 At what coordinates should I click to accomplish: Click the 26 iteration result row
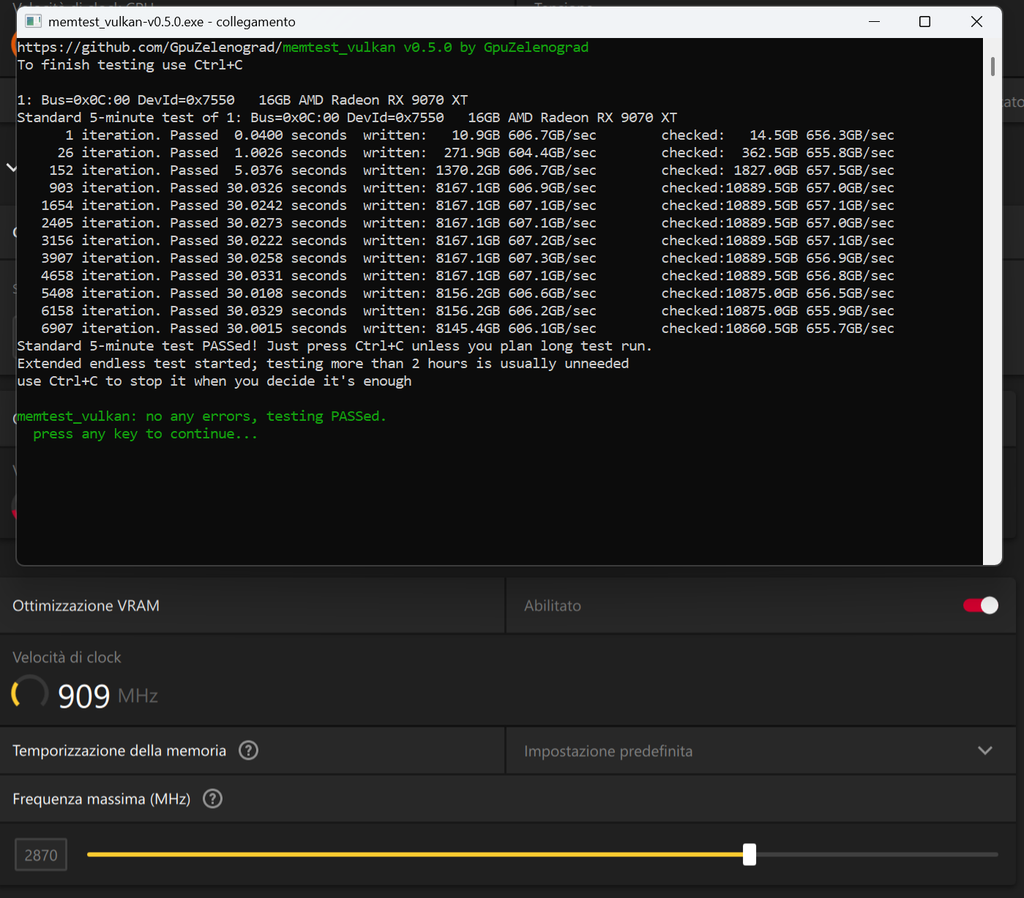coord(475,152)
